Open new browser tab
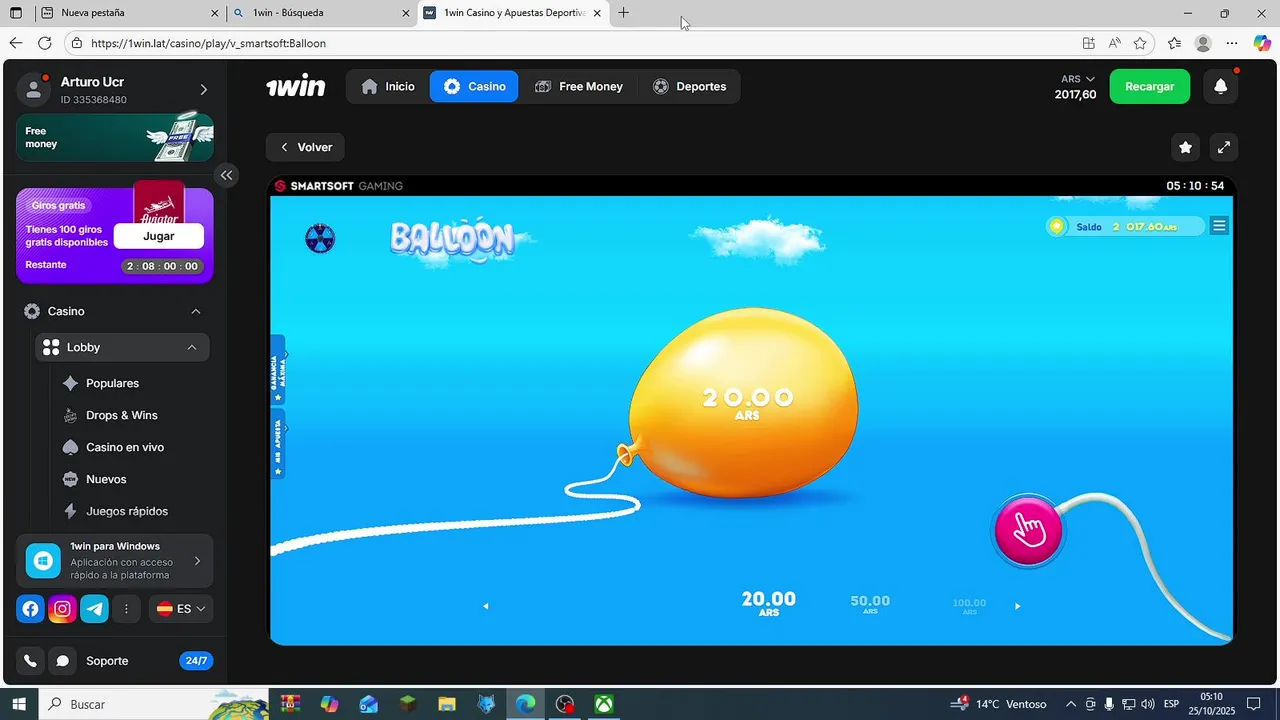Screen dimensions: 1280x720 pyautogui.click(x=623, y=13)
